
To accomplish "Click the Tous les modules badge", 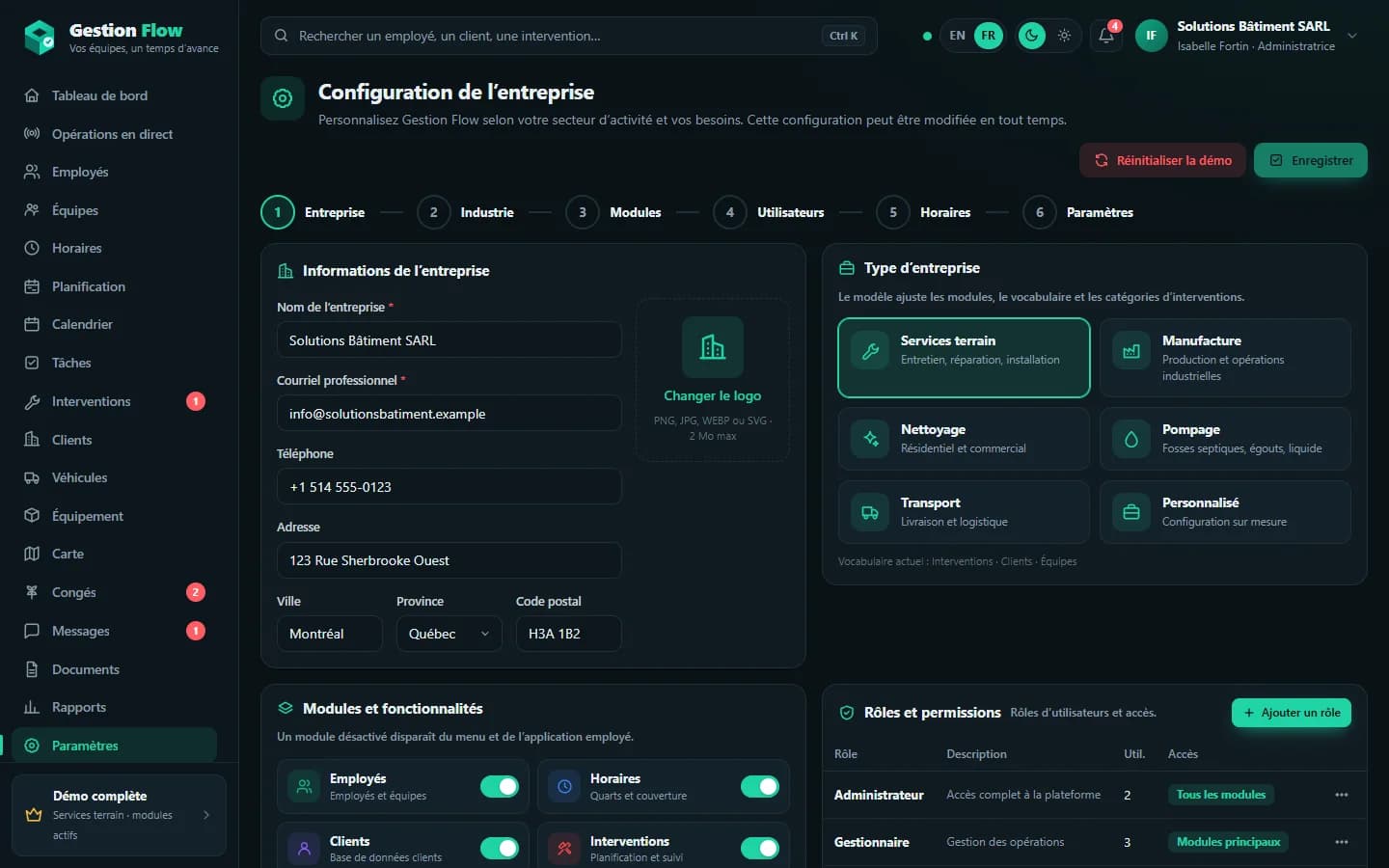I will tap(1221, 795).
